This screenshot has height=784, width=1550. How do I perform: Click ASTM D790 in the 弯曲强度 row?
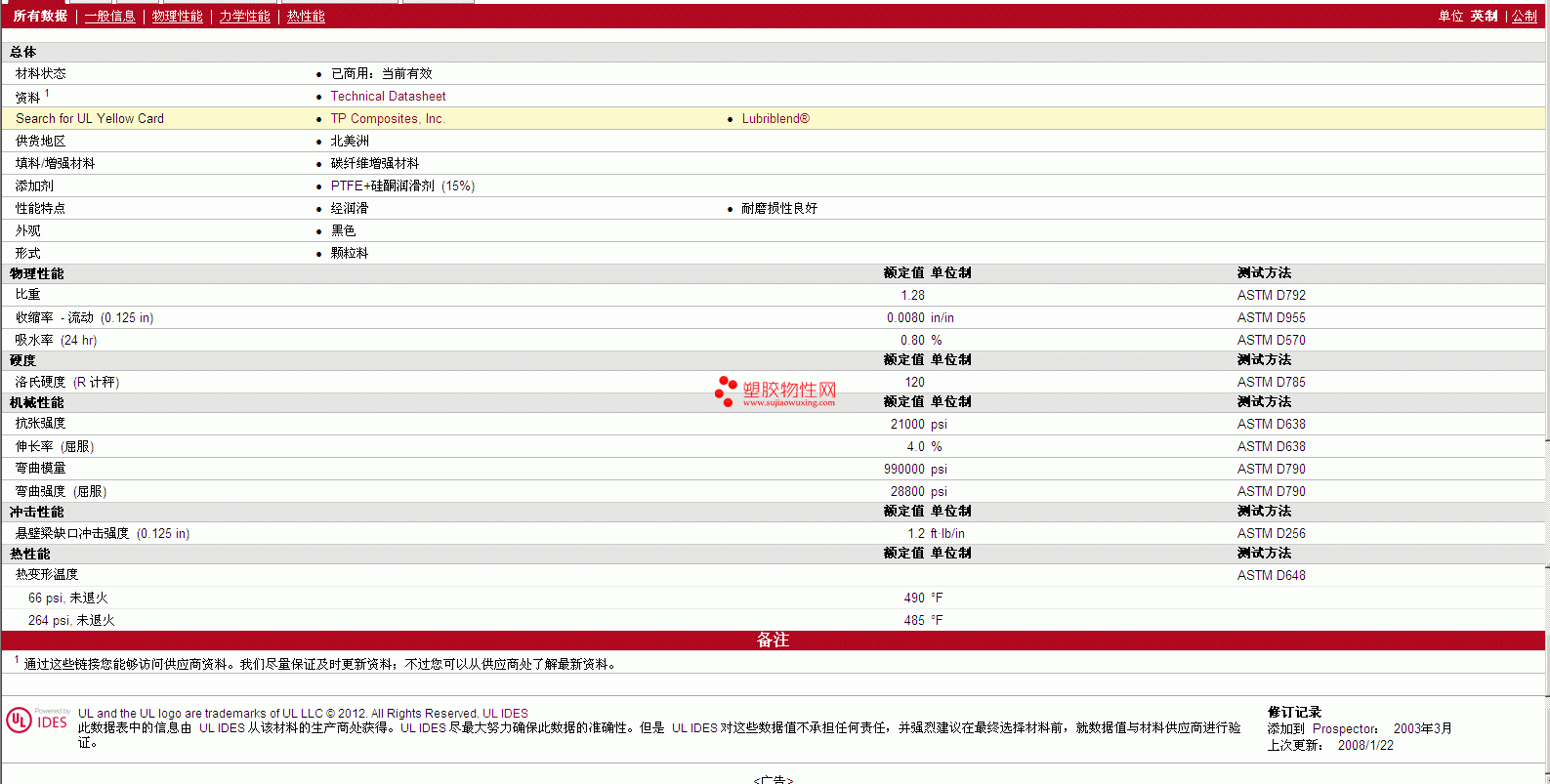pos(1272,492)
